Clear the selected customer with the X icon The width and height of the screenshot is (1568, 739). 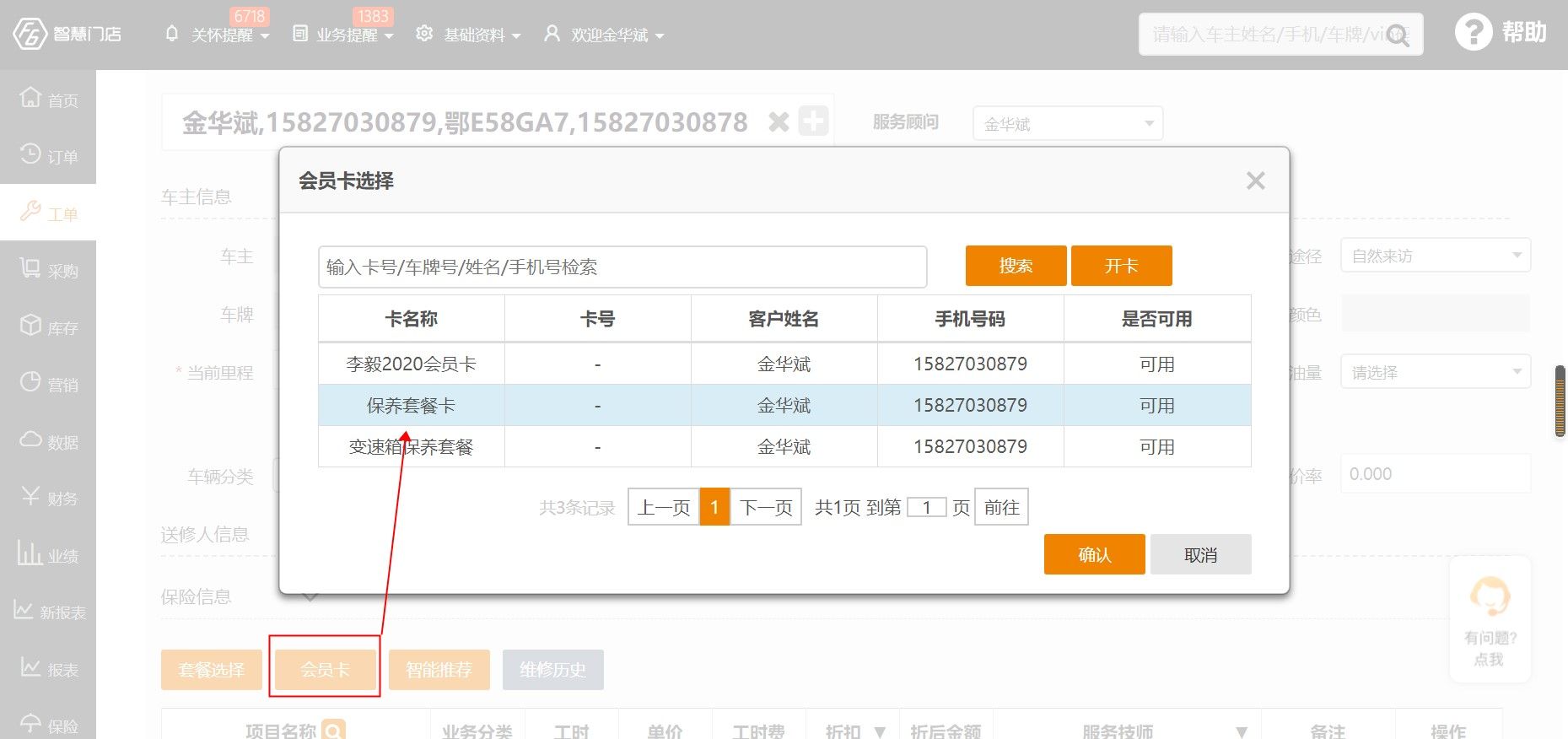point(779,122)
